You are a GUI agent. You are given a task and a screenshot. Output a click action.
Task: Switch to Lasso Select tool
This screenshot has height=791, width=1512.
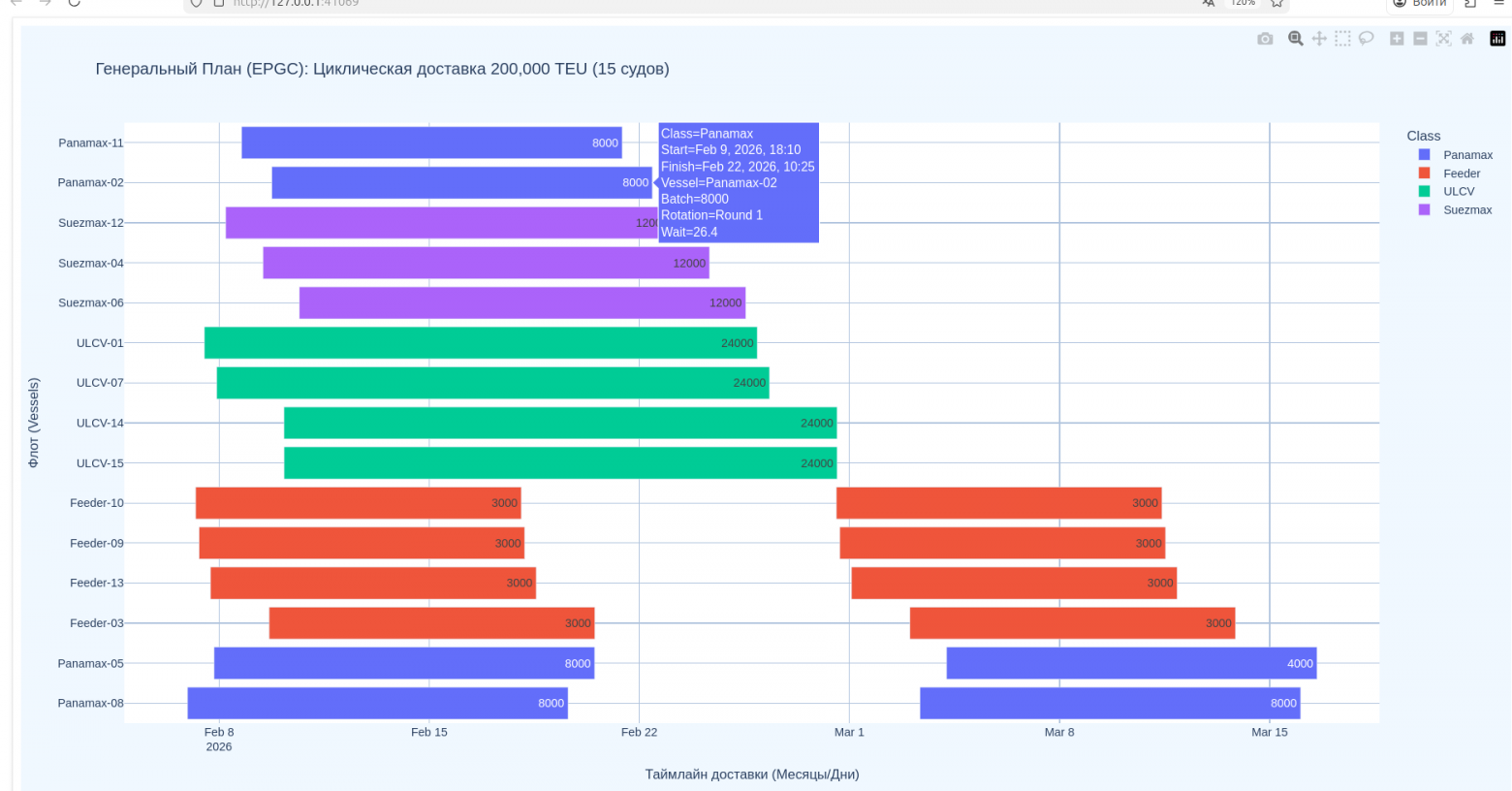pyautogui.click(x=1366, y=39)
